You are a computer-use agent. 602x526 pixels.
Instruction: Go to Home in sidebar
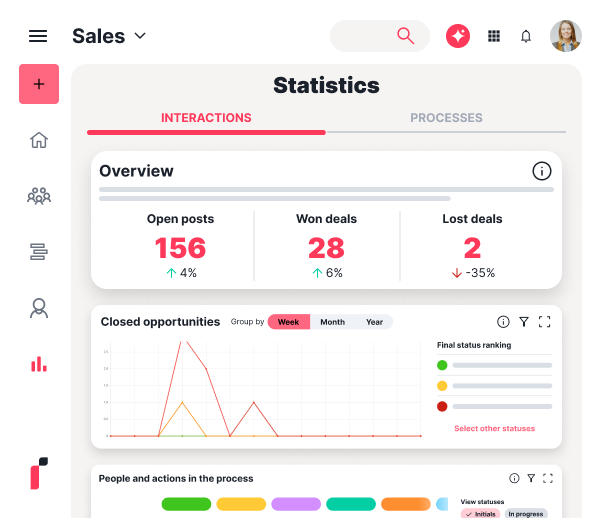click(x=39, y=140)
